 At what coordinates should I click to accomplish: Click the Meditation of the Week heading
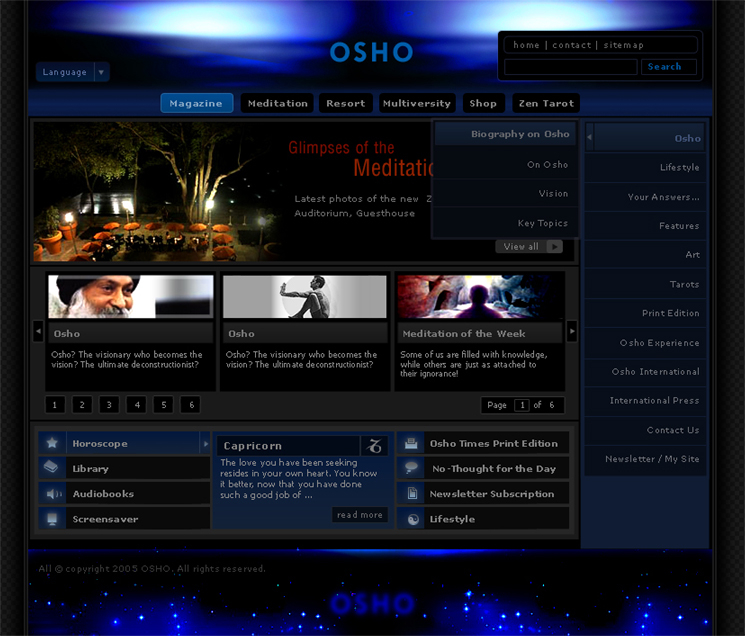click(x=464, y=333)
